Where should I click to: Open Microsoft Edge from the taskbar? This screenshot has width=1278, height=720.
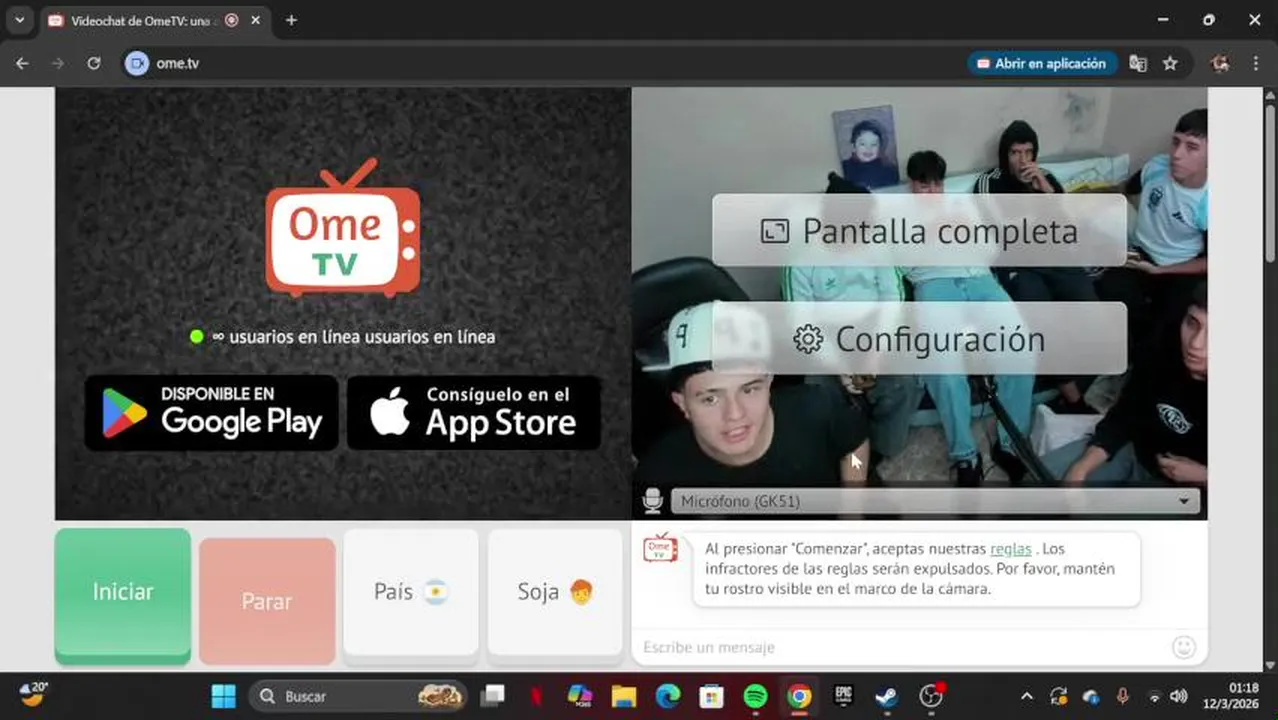click(668, 696)
